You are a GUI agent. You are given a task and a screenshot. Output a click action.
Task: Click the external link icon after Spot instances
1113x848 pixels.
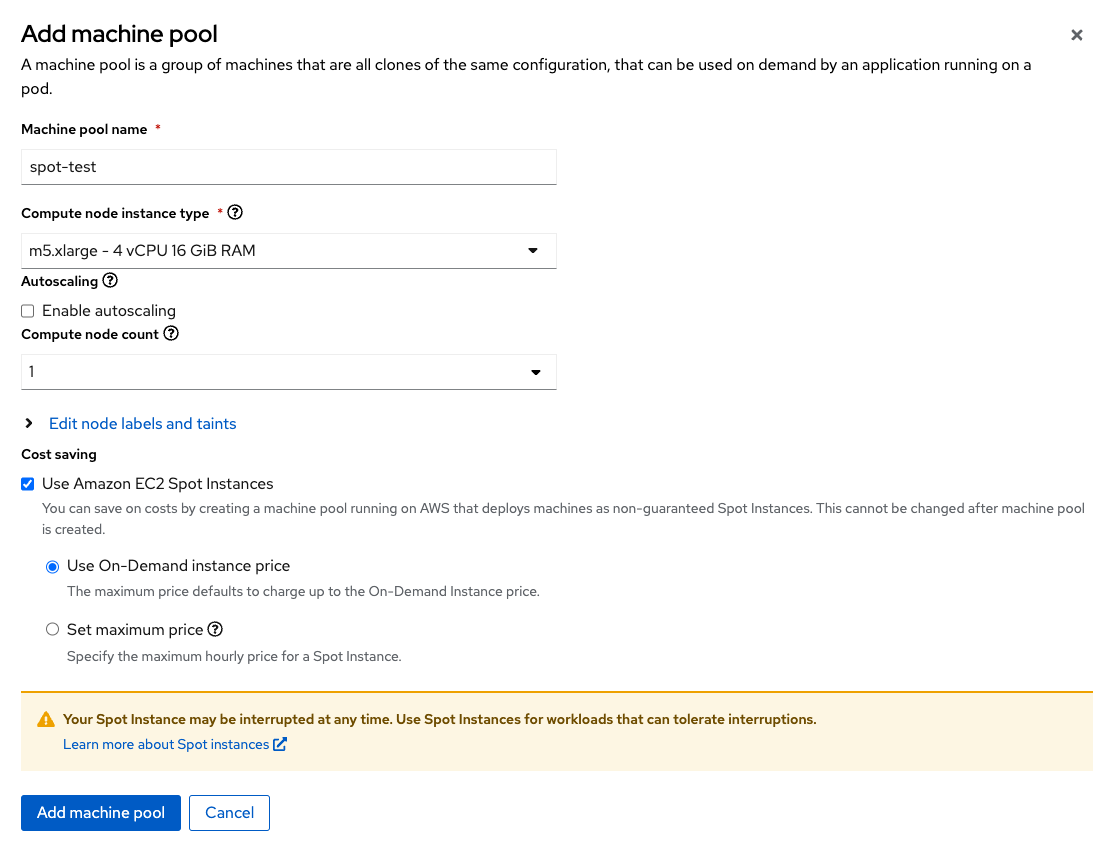280,744
